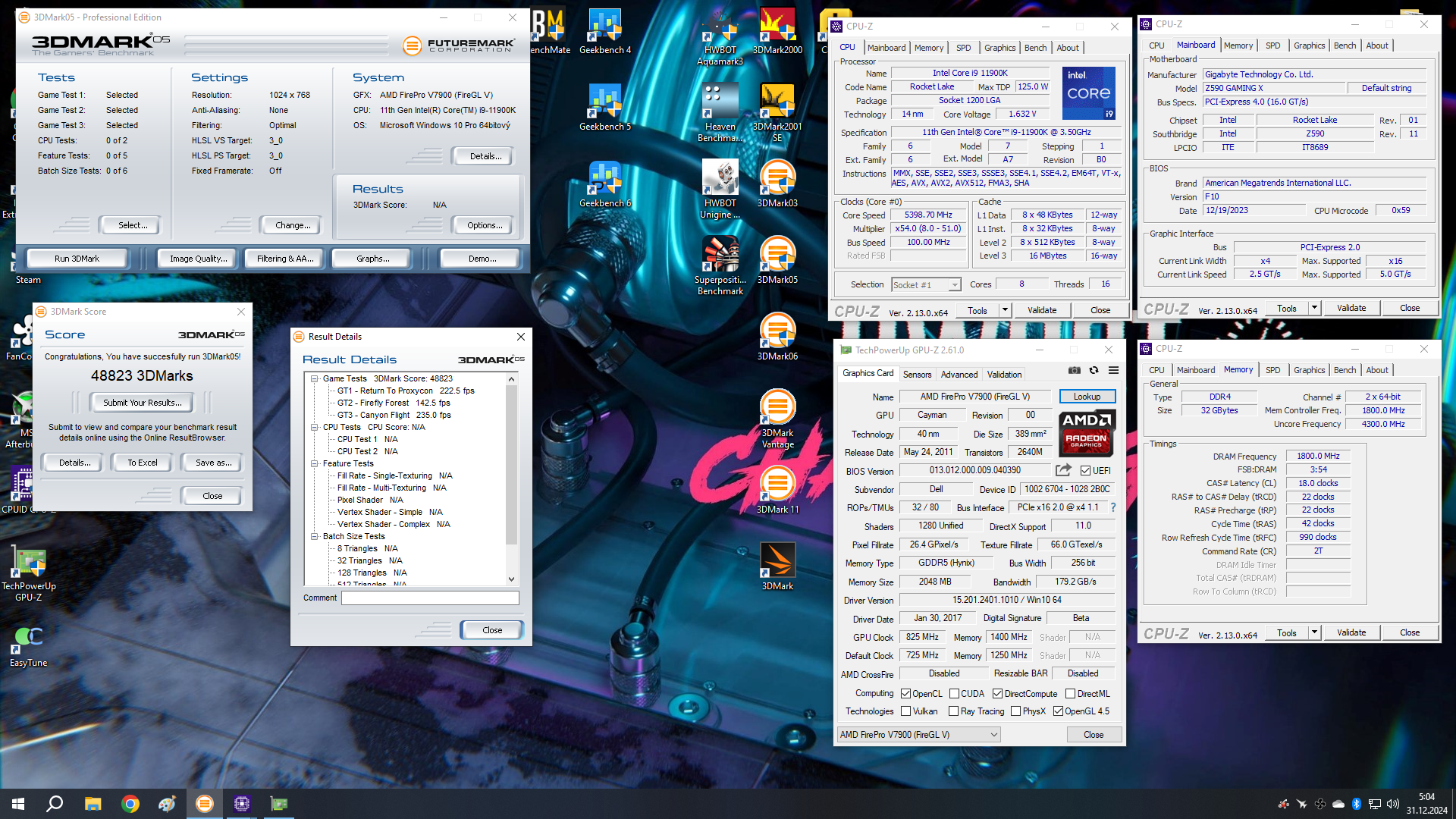The height and width of the screenshot is (819, 1456).
Task: Open Superposition Benchmark desktop icon
Action: pyautogui.click(x=720, y=267)
